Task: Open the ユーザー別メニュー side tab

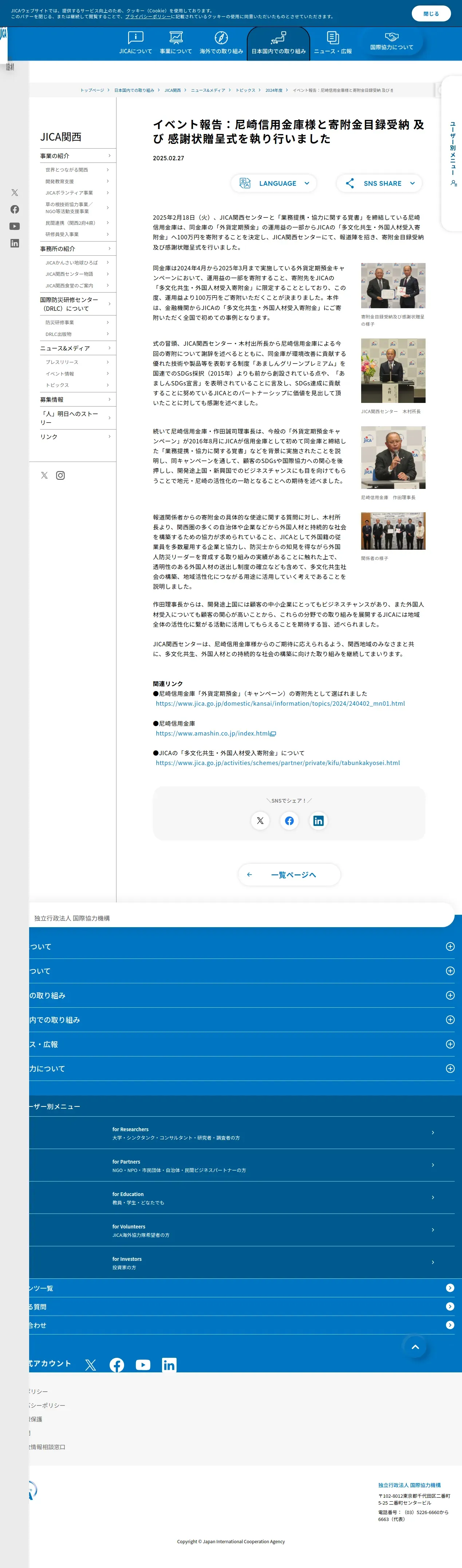Action: pos(452,153)
